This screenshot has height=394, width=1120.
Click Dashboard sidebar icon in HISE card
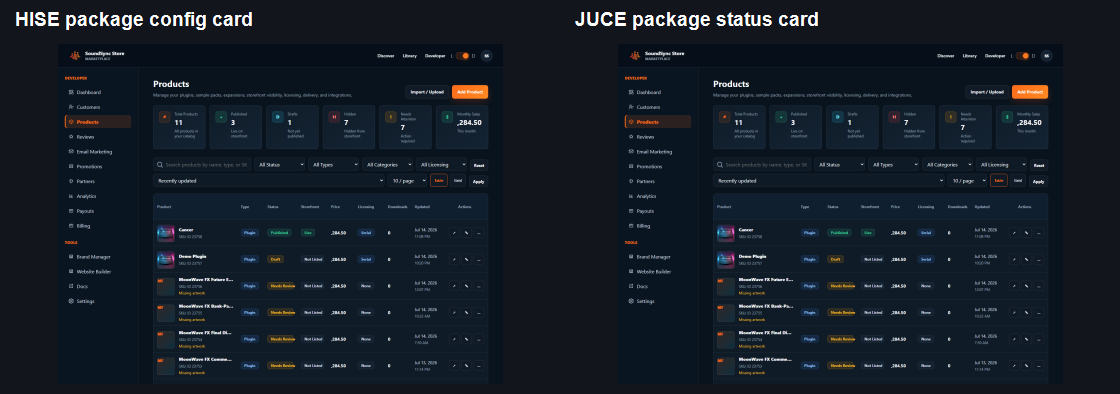[x=71, y=92]
